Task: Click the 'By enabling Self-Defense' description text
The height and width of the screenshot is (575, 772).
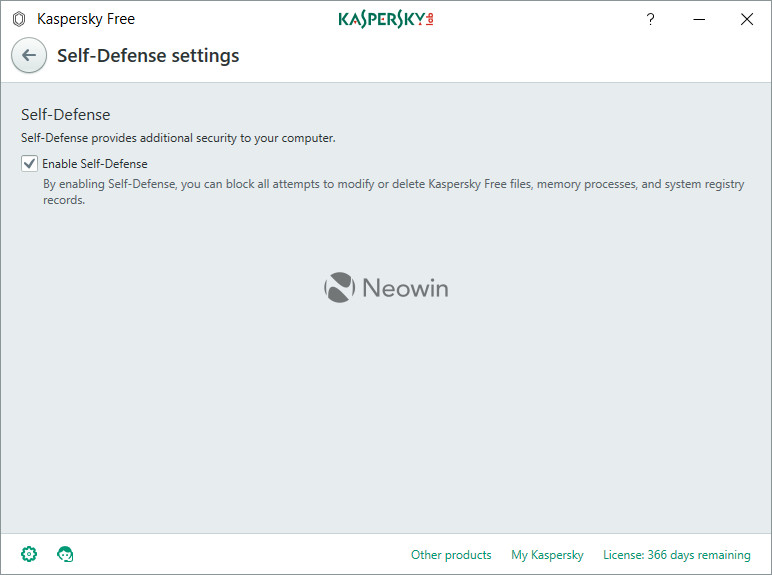Action: (393, 192)
